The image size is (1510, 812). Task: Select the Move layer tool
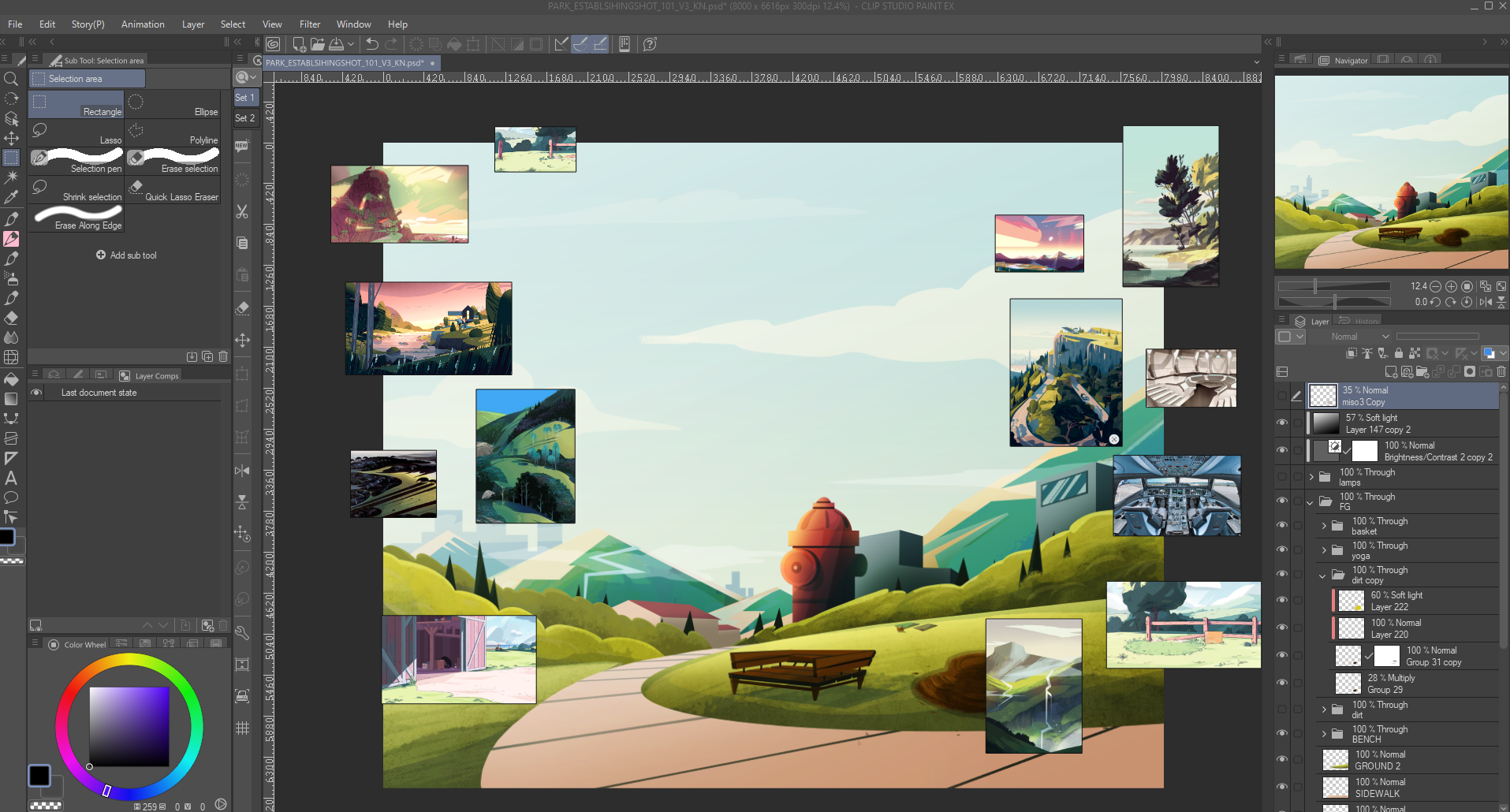pos(11,138)
